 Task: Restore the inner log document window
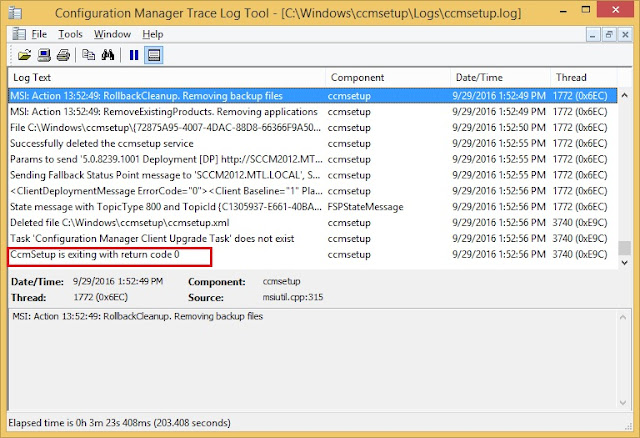(609, 35)
